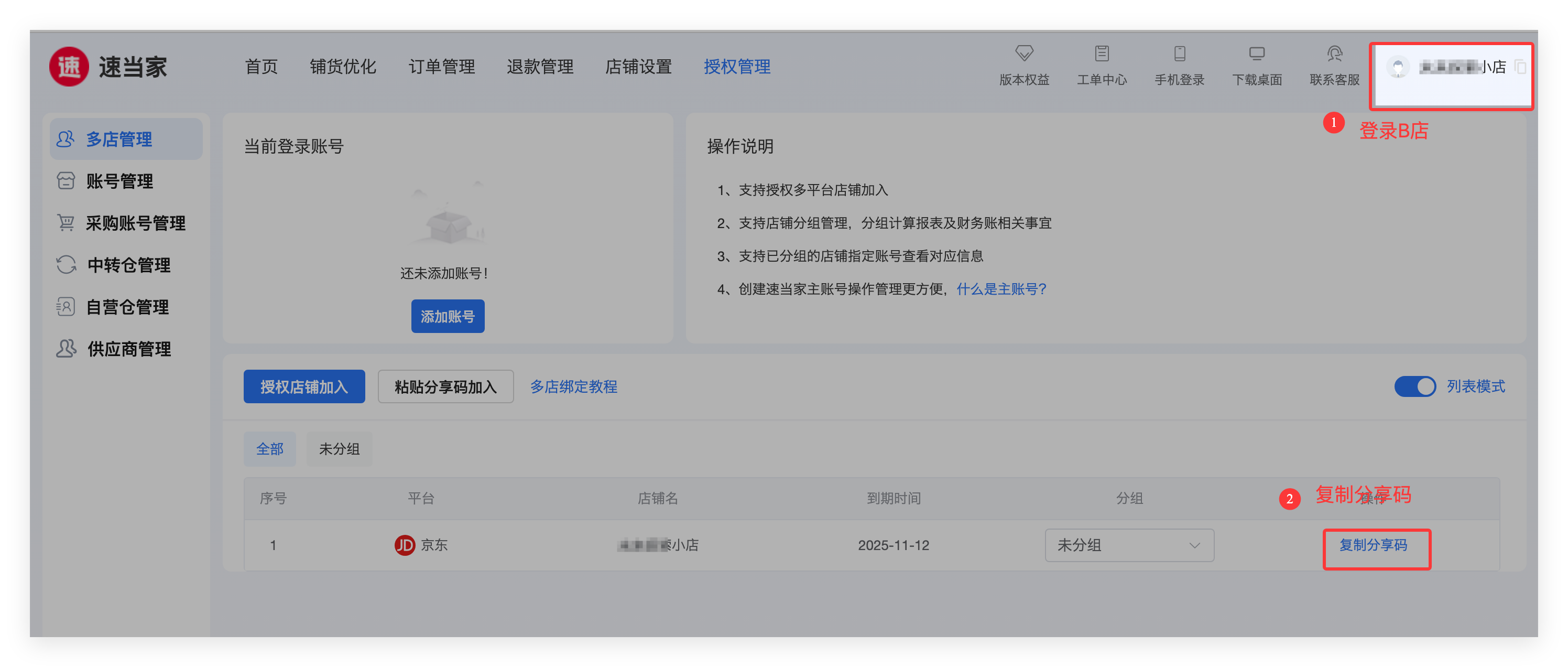Click the copy icon beside shop name
Screen dimensions: 1568x667
coord(1520,67)
